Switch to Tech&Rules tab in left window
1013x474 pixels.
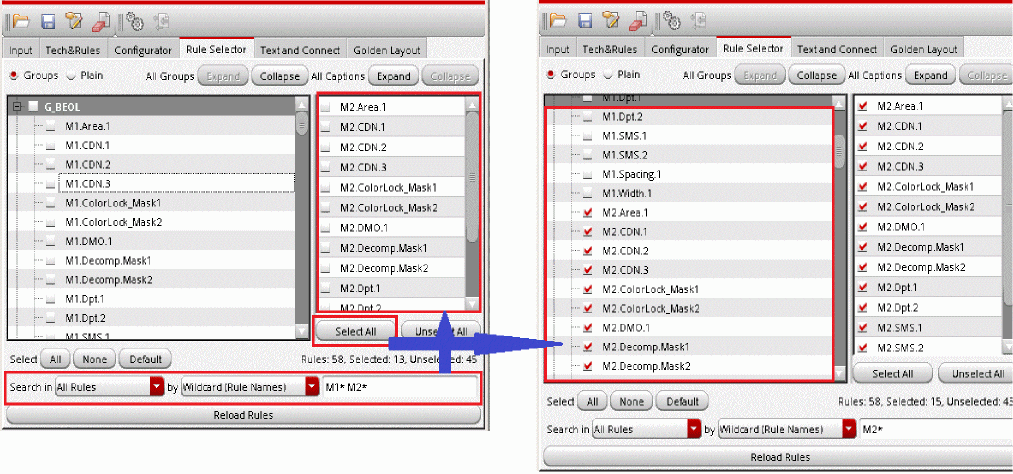click(x=73, y=50)
